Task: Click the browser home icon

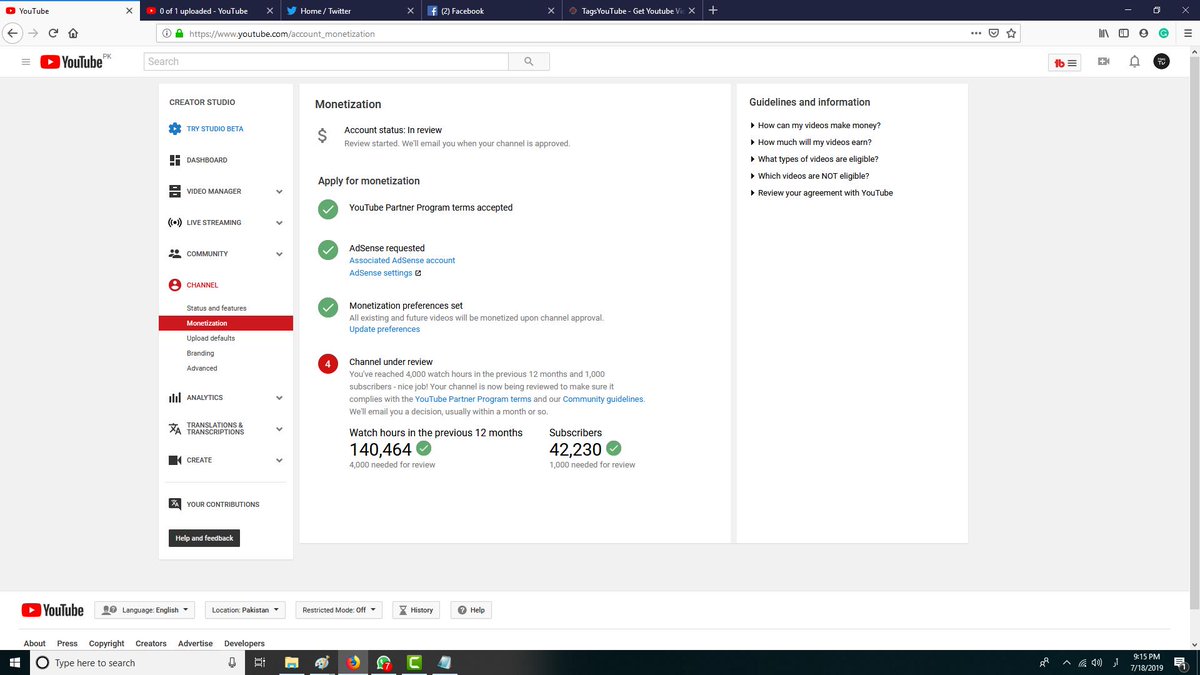Action: (73, 32)
